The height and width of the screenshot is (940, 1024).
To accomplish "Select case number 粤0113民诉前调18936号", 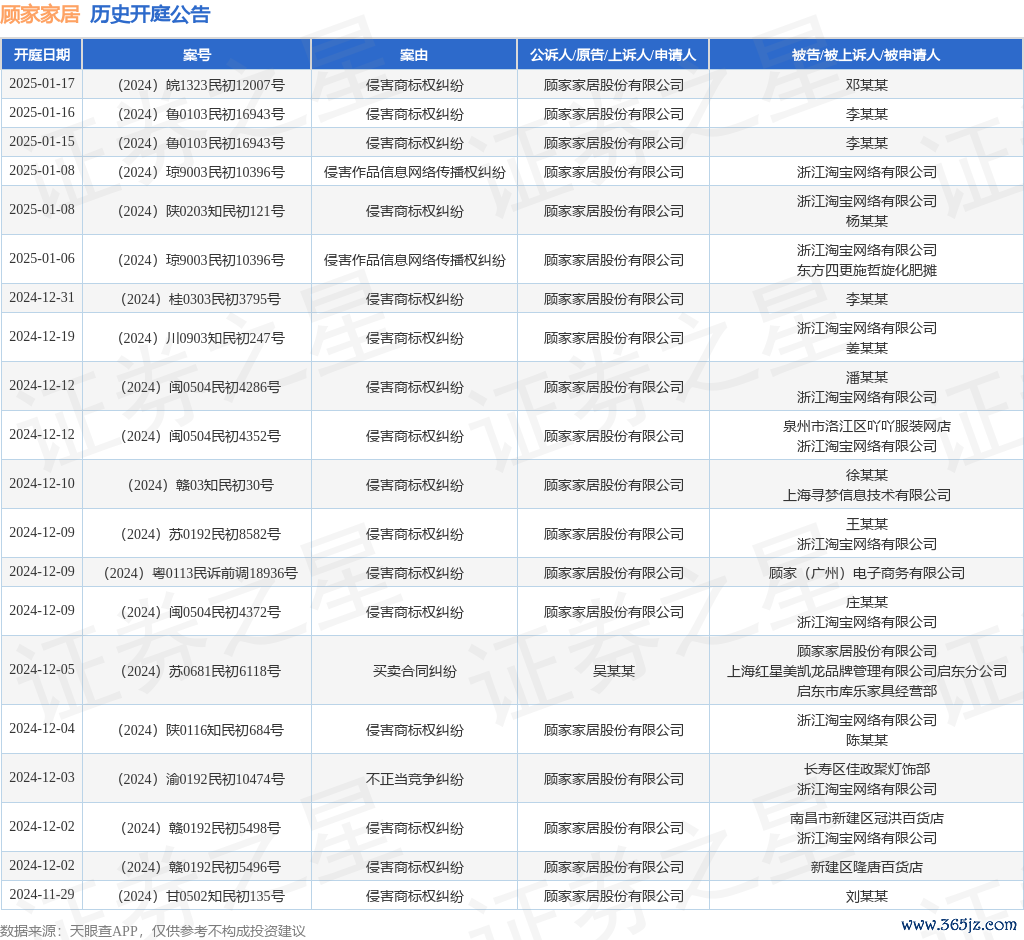I will click(201, 574).
